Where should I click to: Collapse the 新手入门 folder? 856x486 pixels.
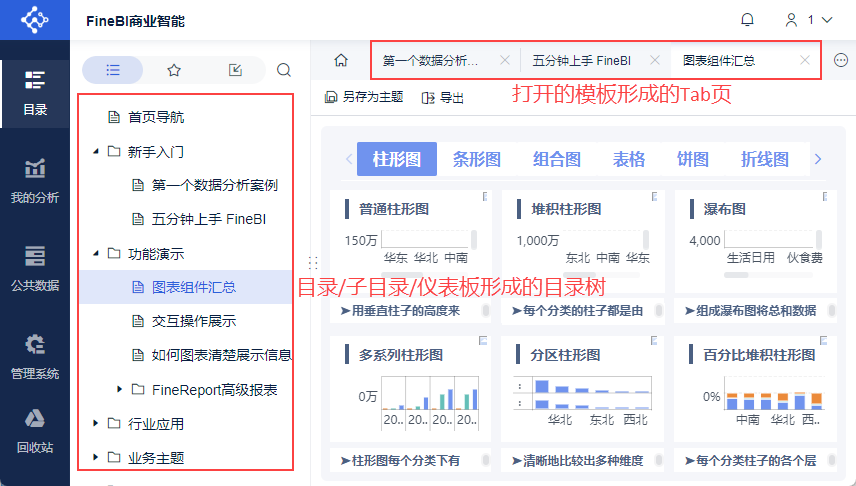(x=96, y=151)
